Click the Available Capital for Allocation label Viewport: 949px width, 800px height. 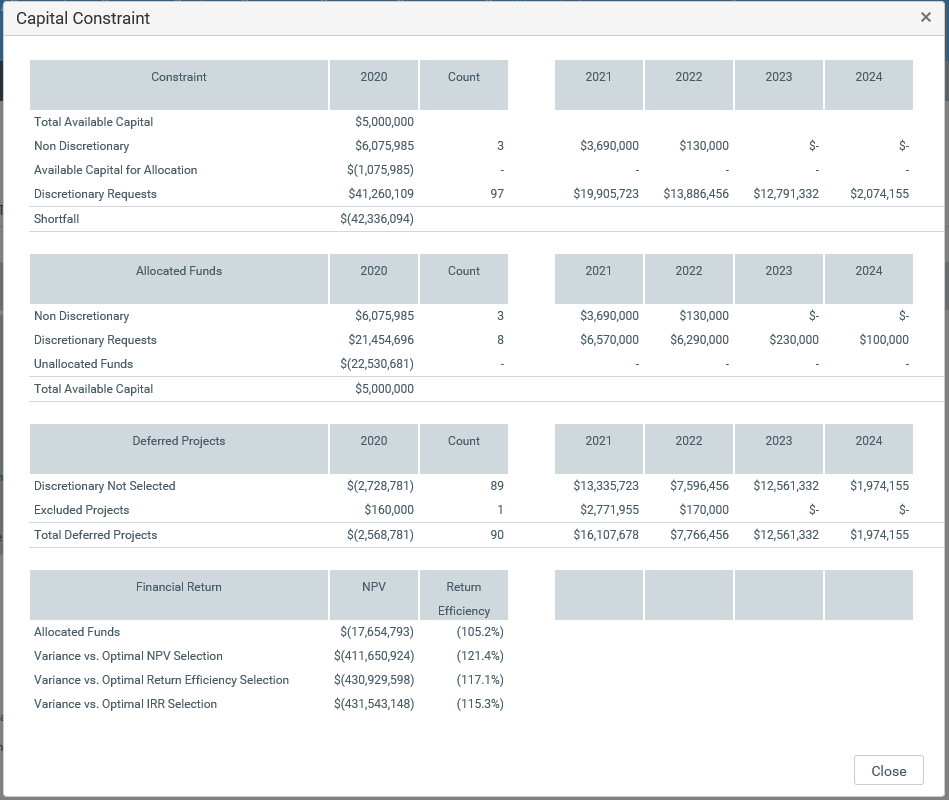pyautogui.click(x=115, y=170)
